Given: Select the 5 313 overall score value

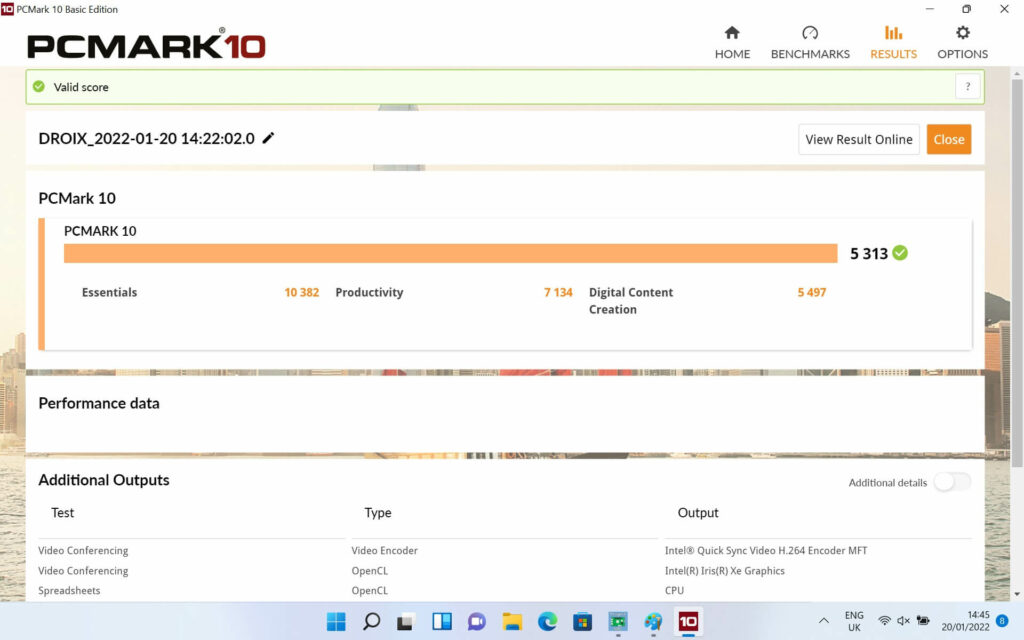Looking at the screenshot, I should (869, 253).
